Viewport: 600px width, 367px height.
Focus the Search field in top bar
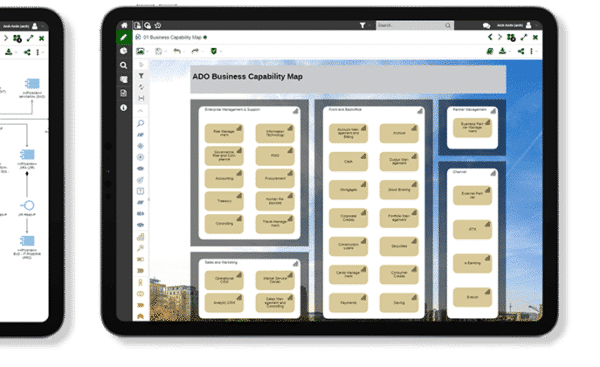pos(415,25)
